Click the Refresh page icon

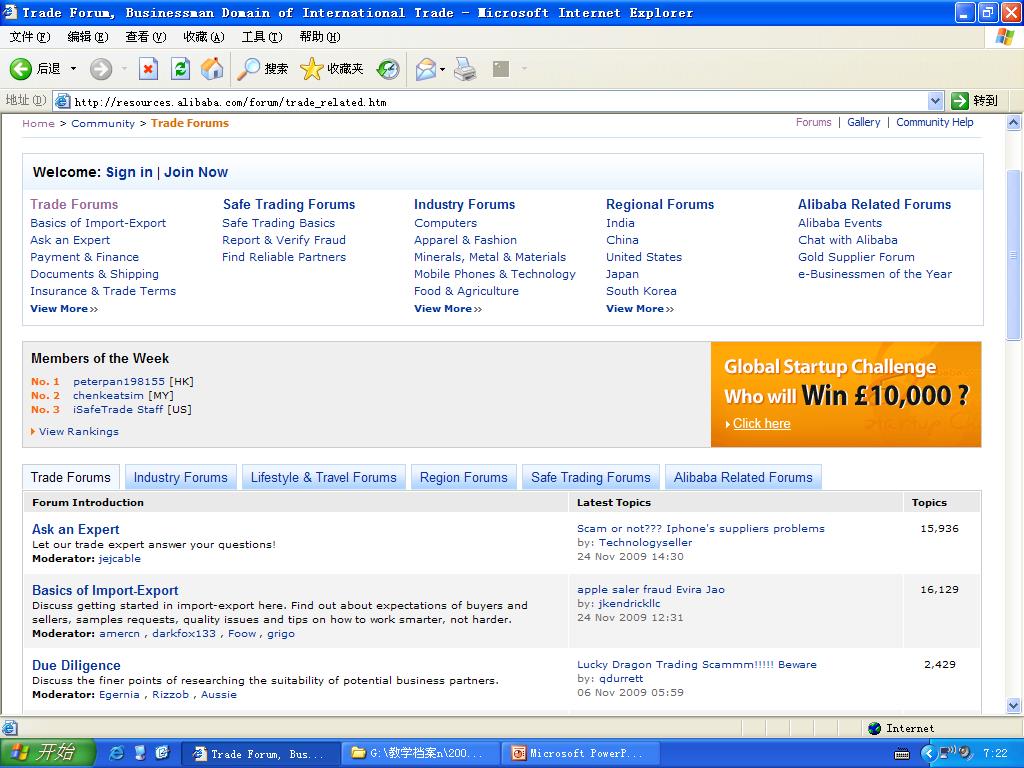point(180,69)
